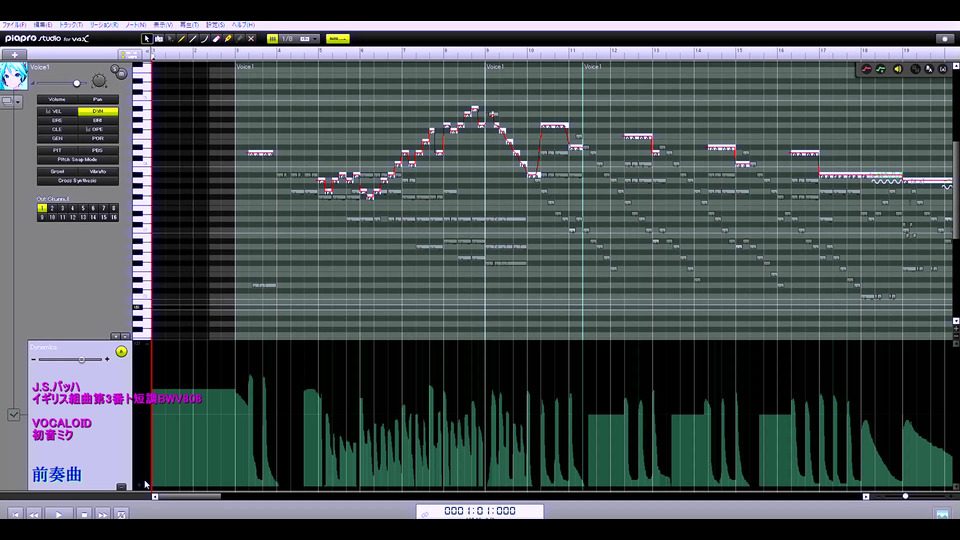Click the rewind transport button
The height and width of the screenshot is (540, 960).
pyautogui.click(x=34, y=514)
